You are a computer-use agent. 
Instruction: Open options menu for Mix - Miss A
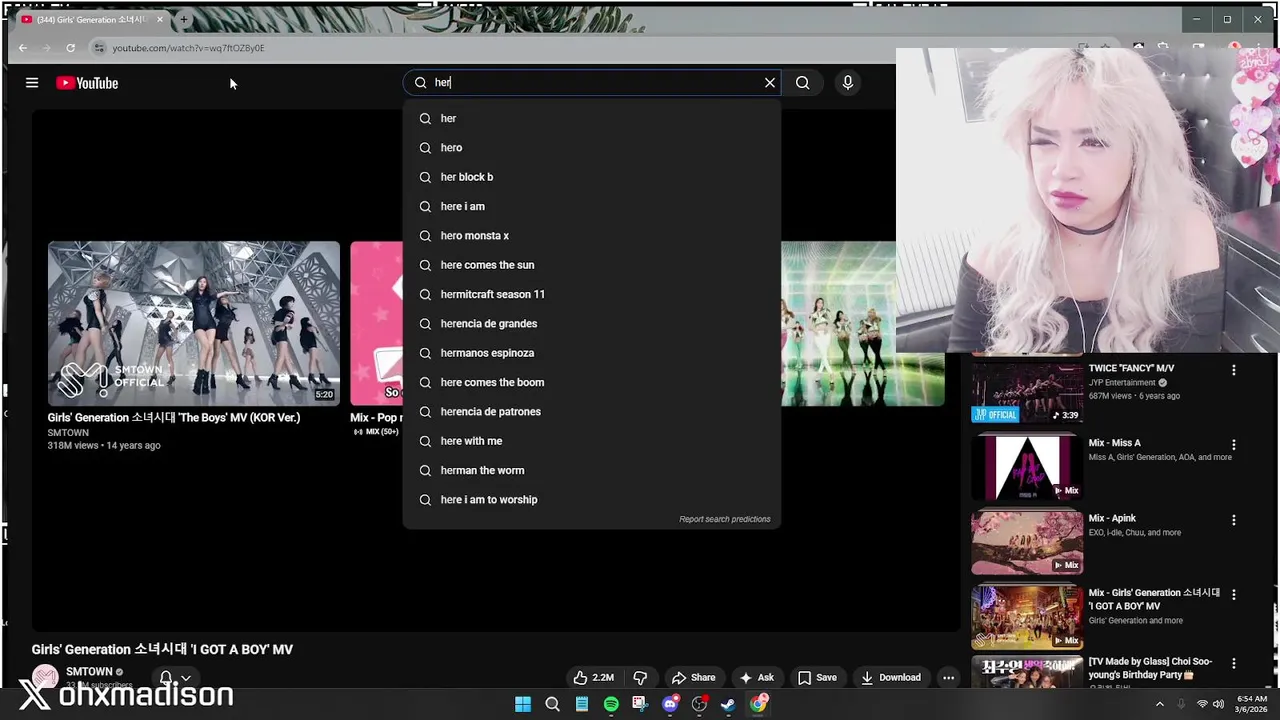click(x=1233, y=445)
